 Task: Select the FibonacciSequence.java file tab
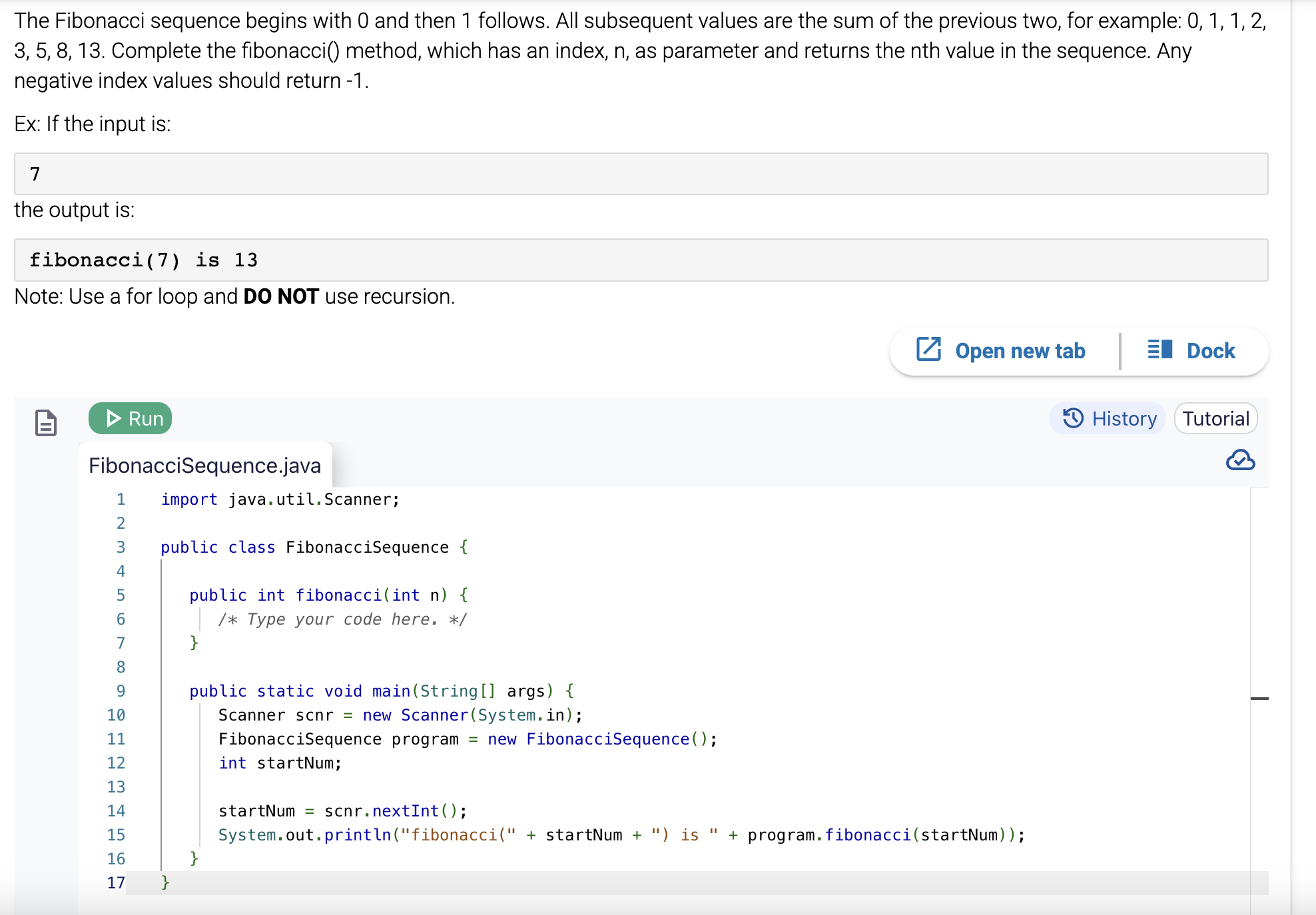pos(204,465)
